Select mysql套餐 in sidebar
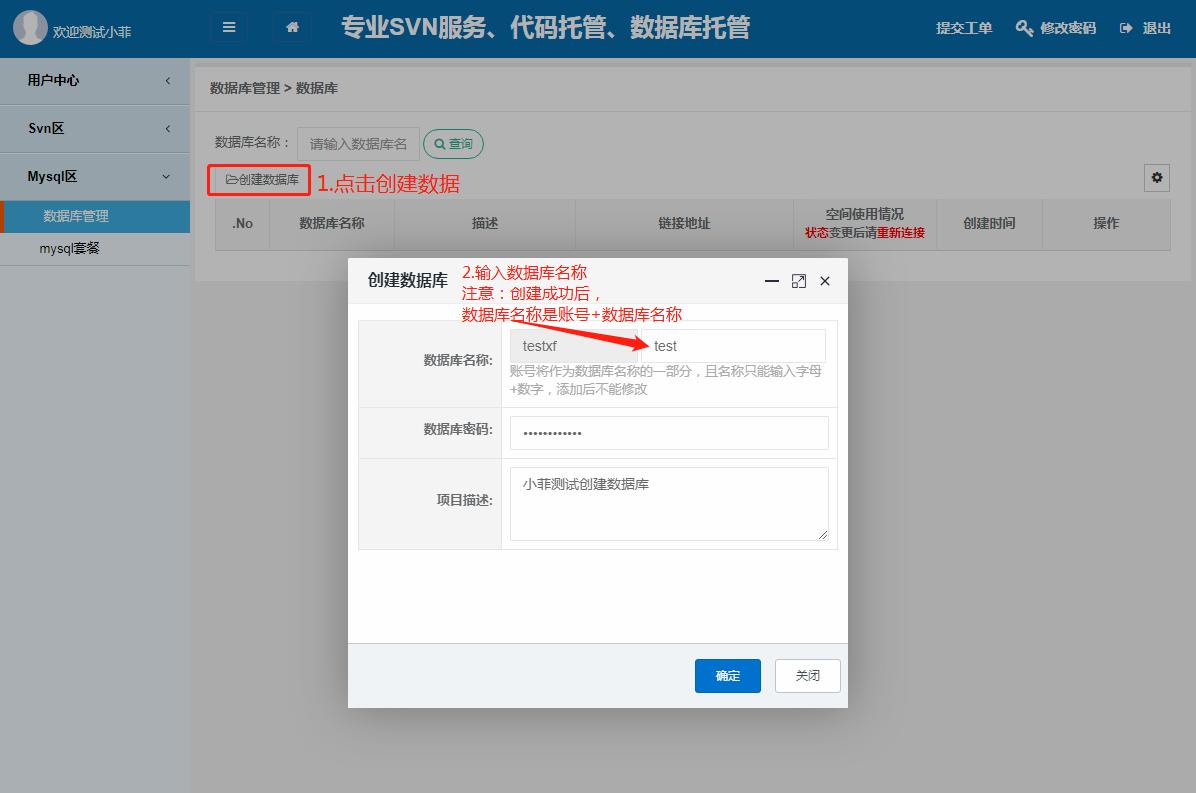 click(70, 248)
